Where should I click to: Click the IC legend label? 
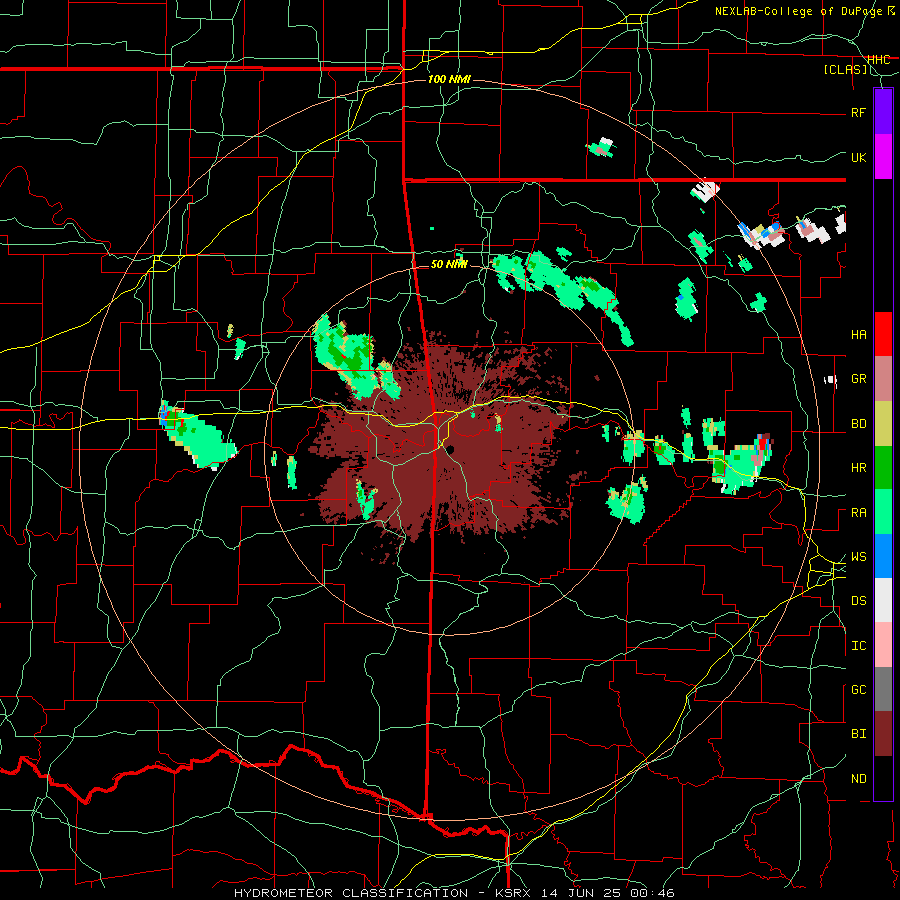(x=858, y=645)
